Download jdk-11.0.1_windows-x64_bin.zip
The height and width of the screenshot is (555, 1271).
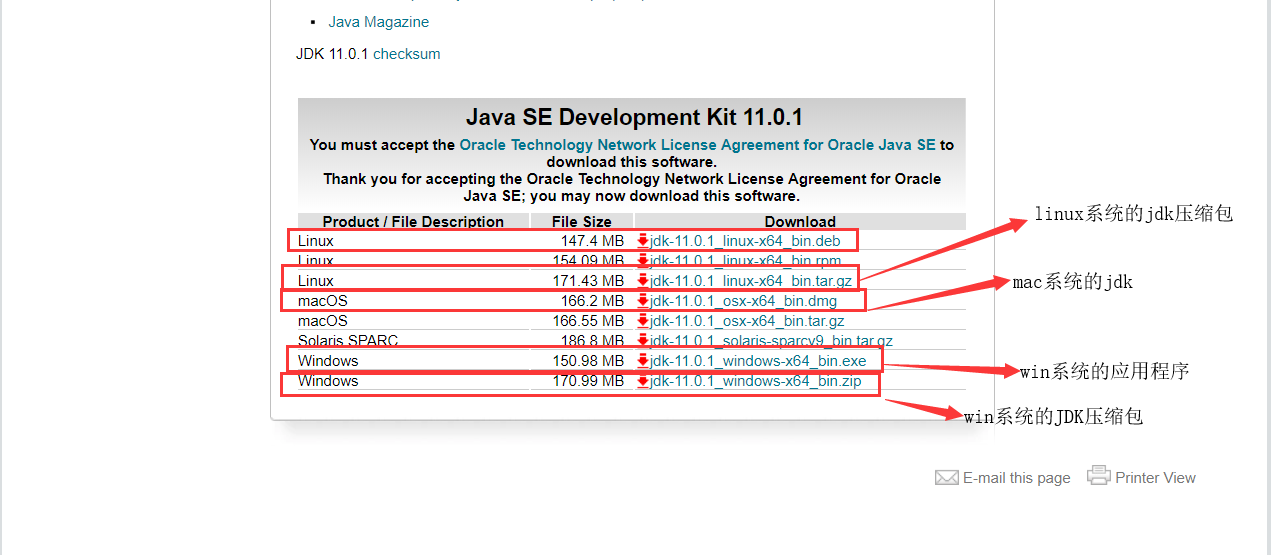point(755,381)
